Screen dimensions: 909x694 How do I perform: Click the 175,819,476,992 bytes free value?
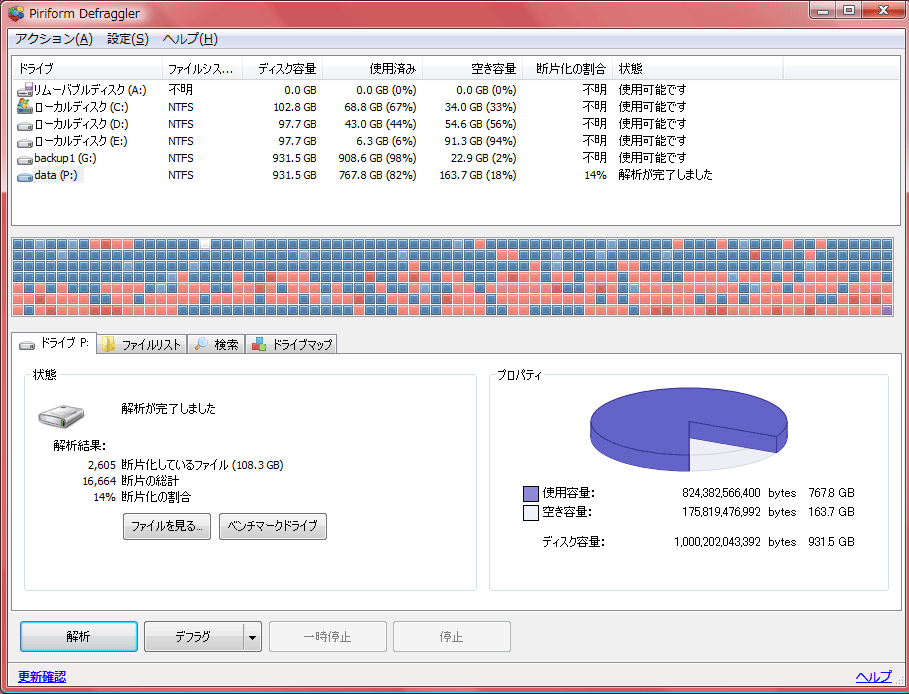click(x=721, y=511)
